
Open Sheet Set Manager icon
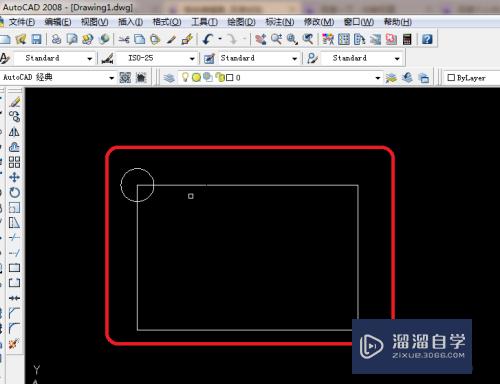(x=375, y=39)
